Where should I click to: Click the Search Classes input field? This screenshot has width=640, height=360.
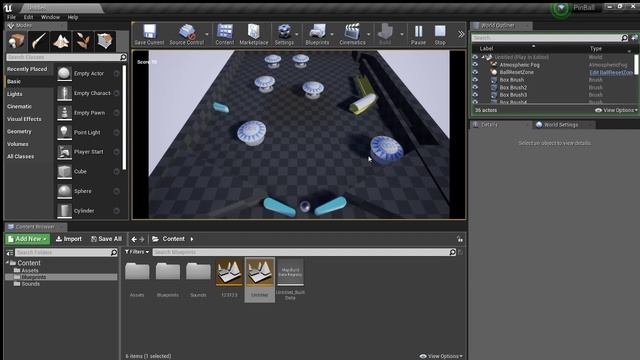coord(63,57)
